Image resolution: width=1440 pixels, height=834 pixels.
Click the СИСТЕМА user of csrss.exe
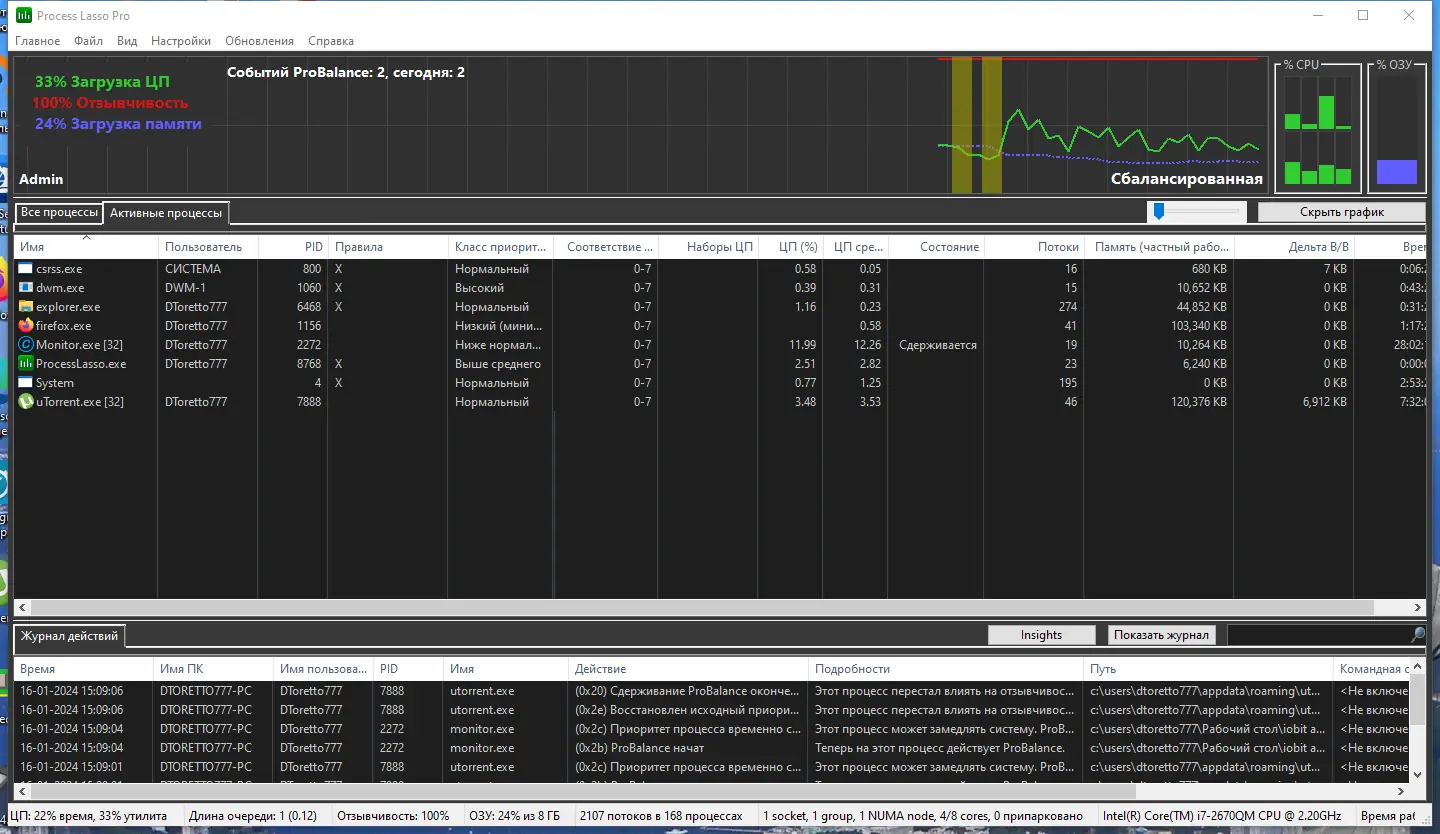pos(193,269)
